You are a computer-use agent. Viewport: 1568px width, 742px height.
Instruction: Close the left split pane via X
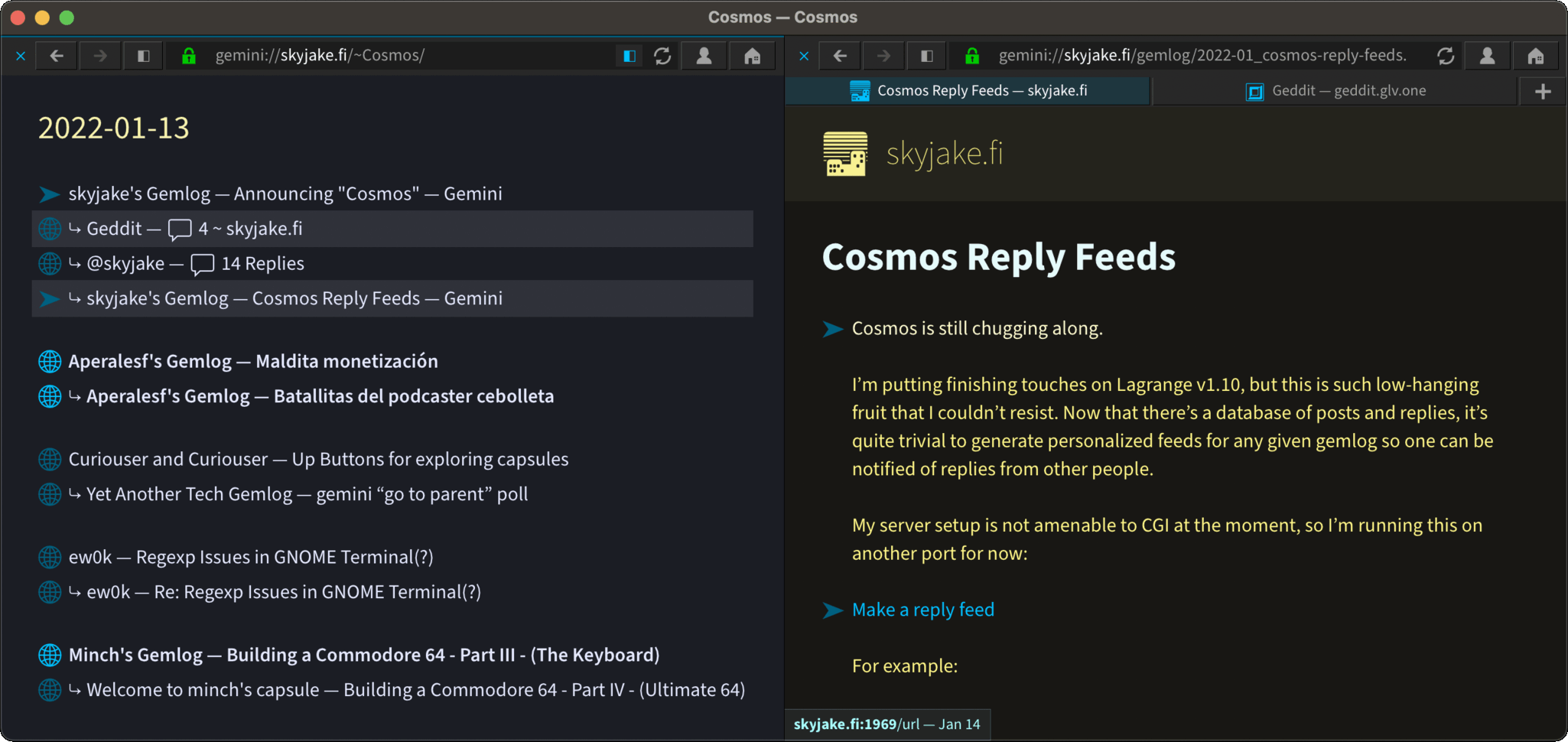pos(21,56)
